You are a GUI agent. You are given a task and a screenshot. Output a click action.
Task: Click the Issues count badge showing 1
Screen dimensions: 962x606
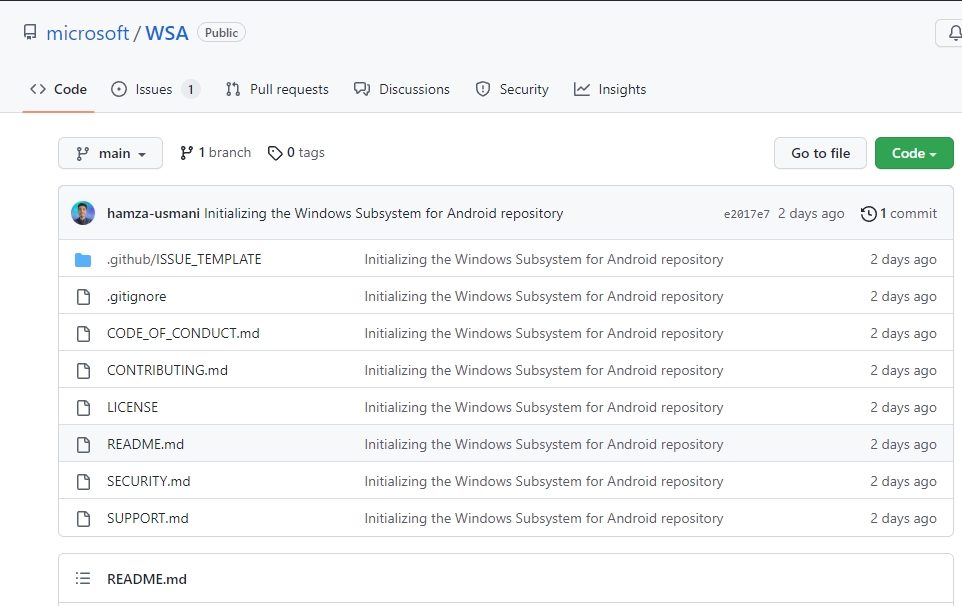[x=191, y=90]
